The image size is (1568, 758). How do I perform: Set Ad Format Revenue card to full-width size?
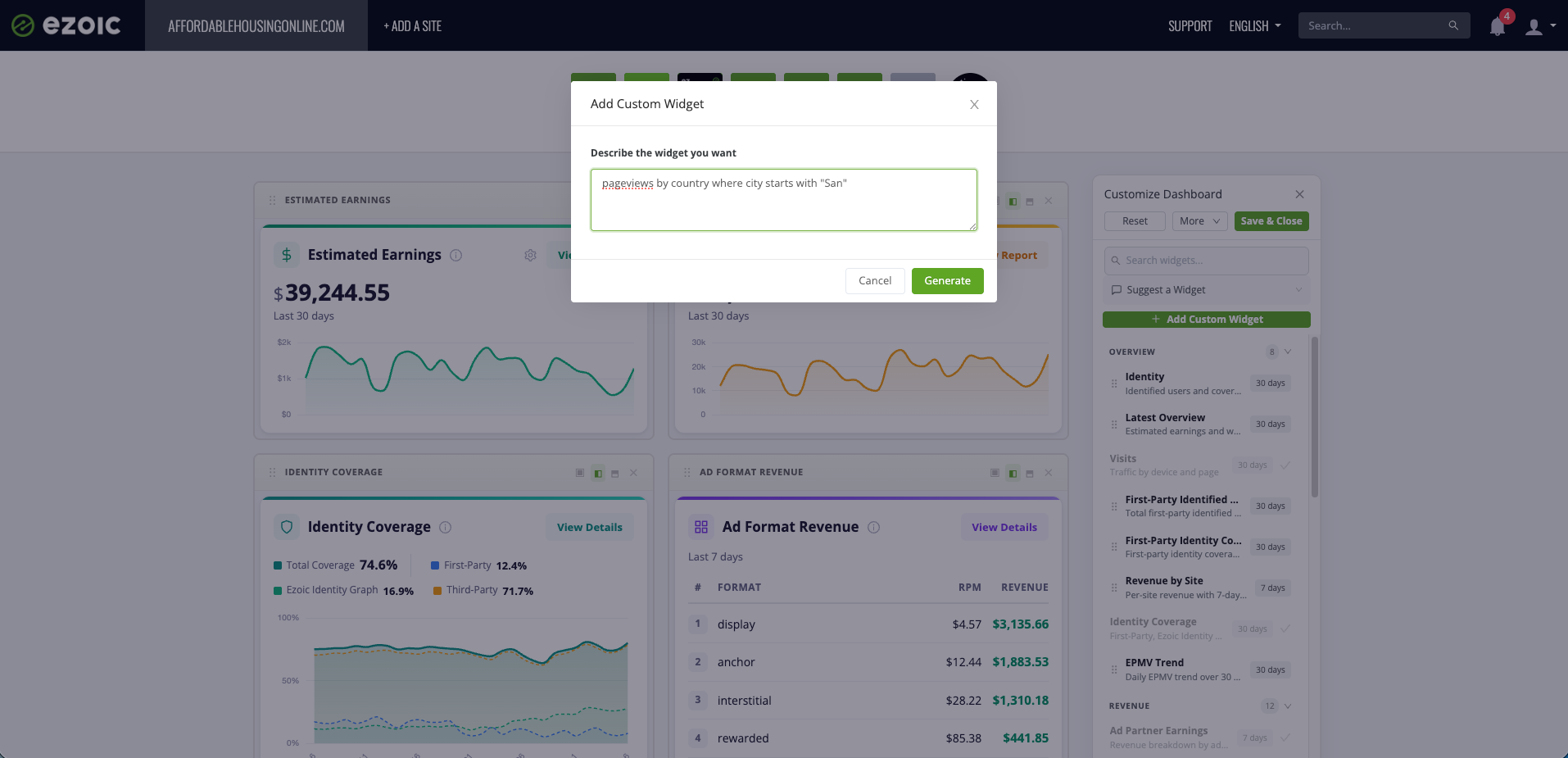click(x=1030, y=474)
